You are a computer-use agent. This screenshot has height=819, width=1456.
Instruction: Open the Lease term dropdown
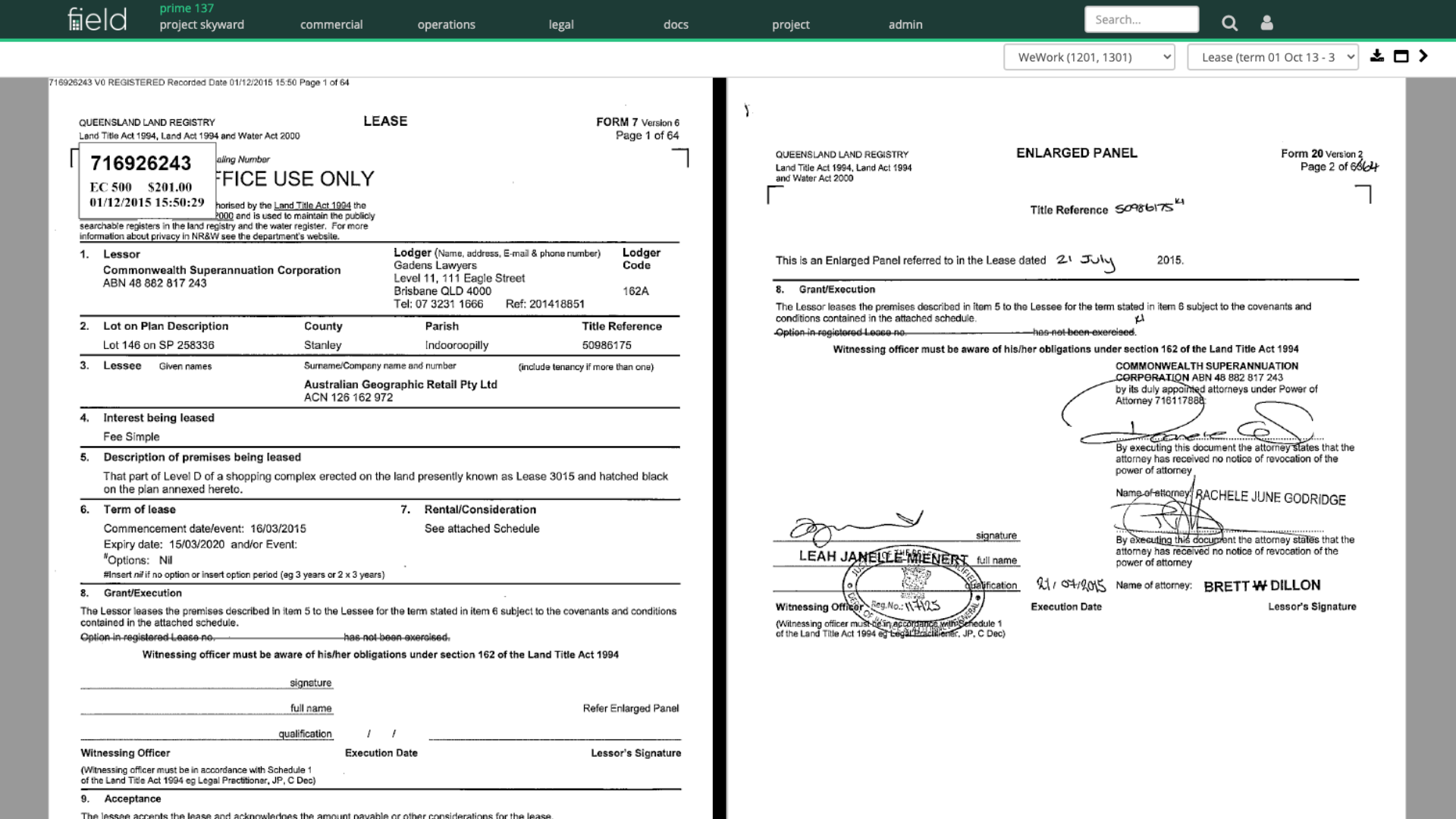1272,57
